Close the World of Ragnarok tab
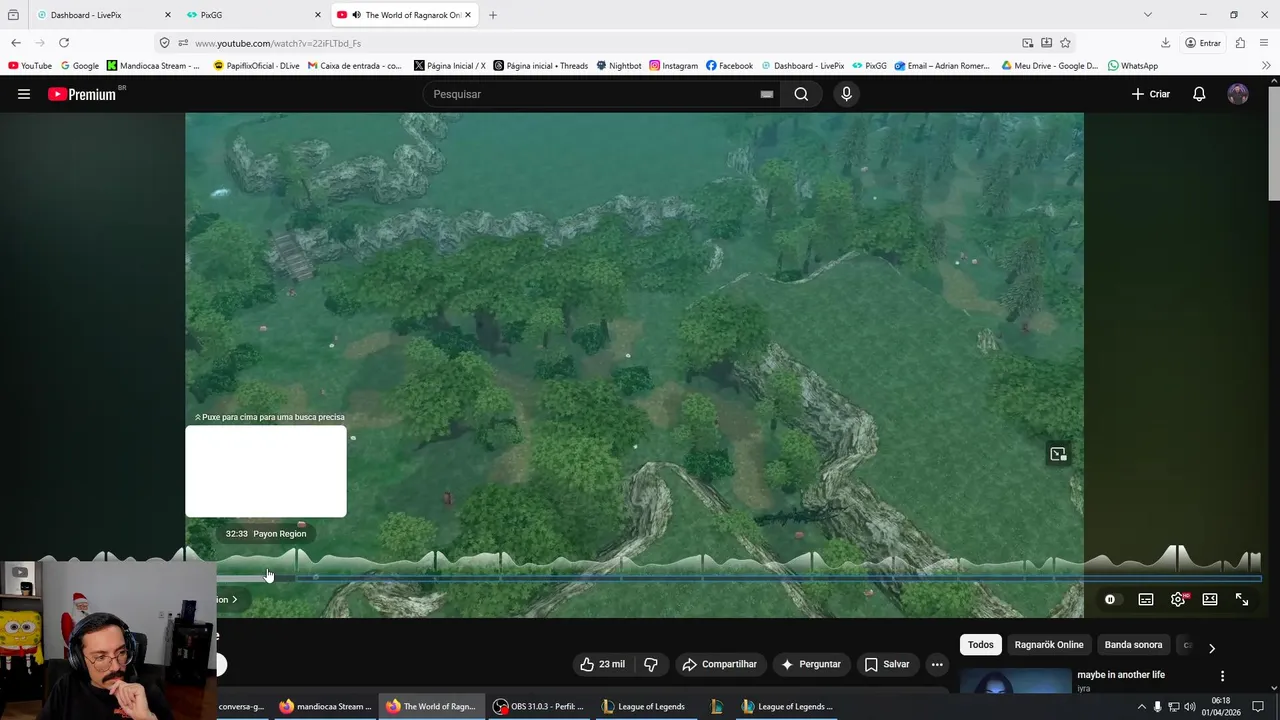1280x720 pixels. (x=468, y=15)
